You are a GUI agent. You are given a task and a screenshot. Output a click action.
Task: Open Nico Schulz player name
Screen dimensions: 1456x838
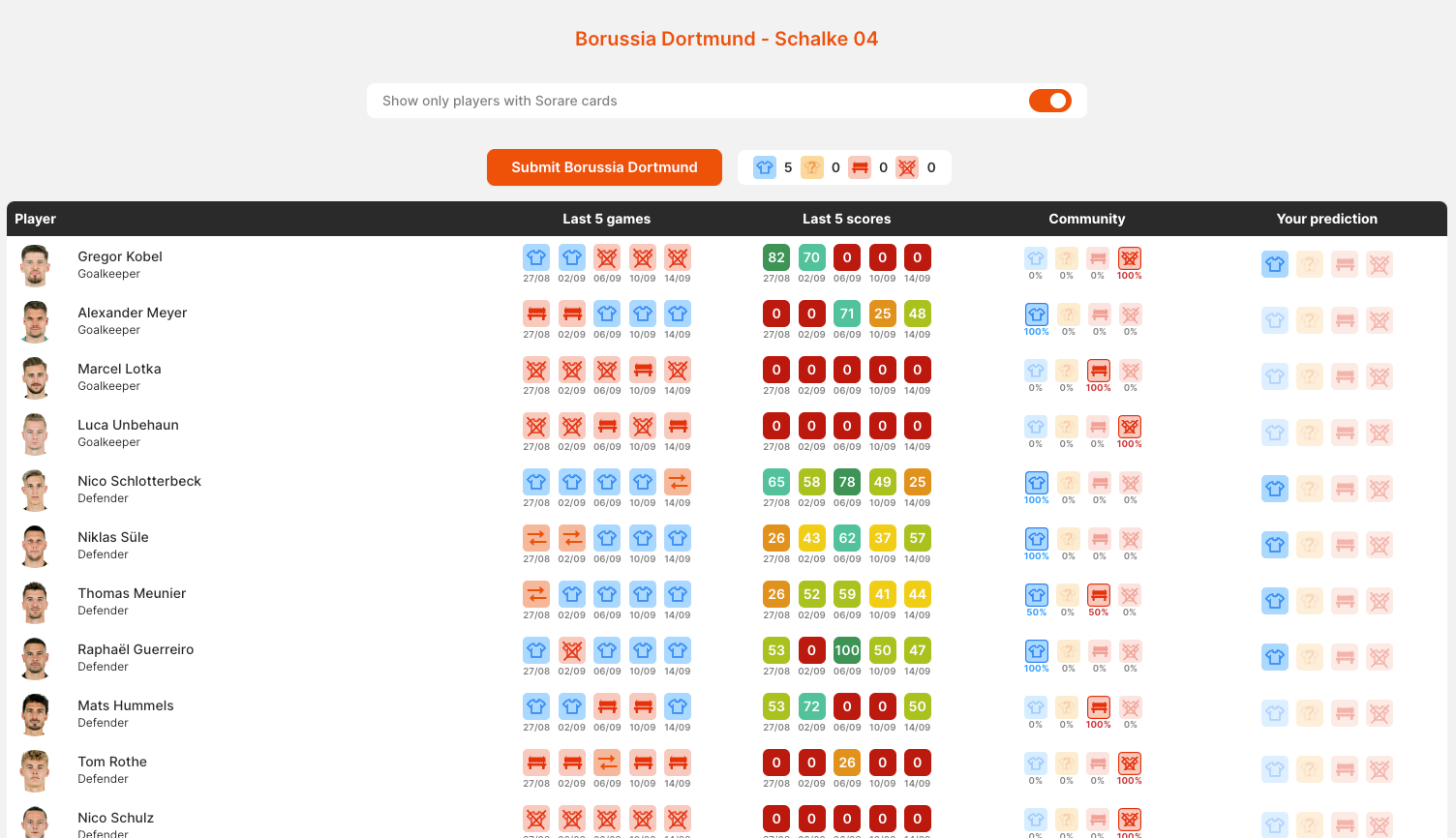click(116, 818)
